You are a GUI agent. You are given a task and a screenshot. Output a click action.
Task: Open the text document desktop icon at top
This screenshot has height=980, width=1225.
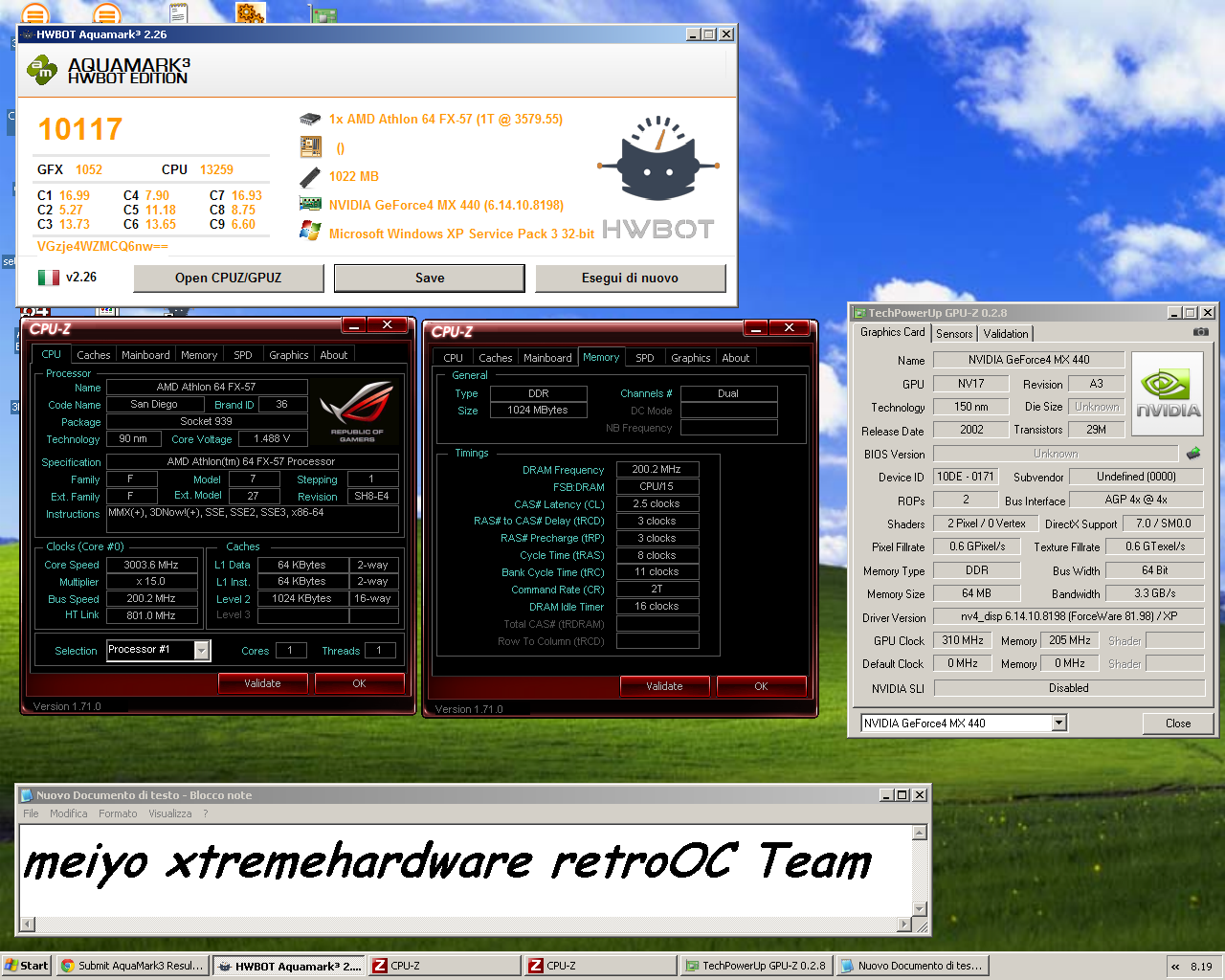click(178, 12)
